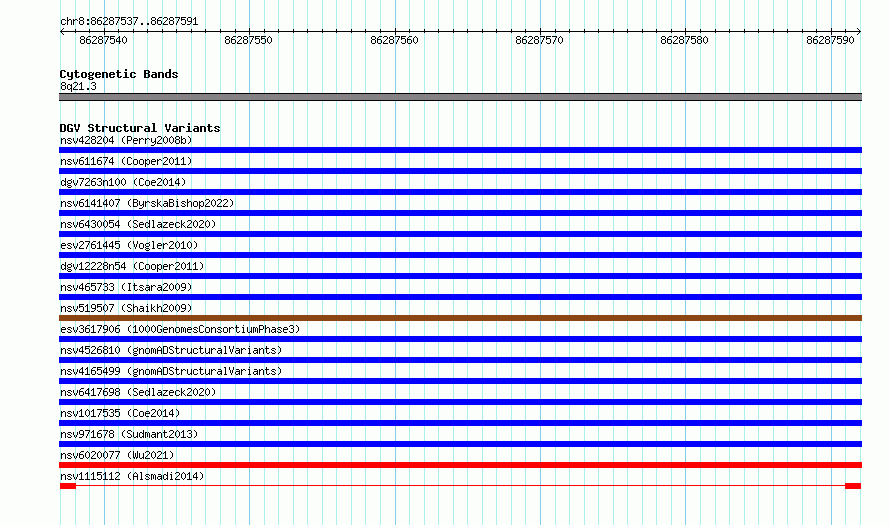Open nsv6417698 (Sedlazeck2020) label
Viewport: 890px width, 525px height.
pos(138,392)
